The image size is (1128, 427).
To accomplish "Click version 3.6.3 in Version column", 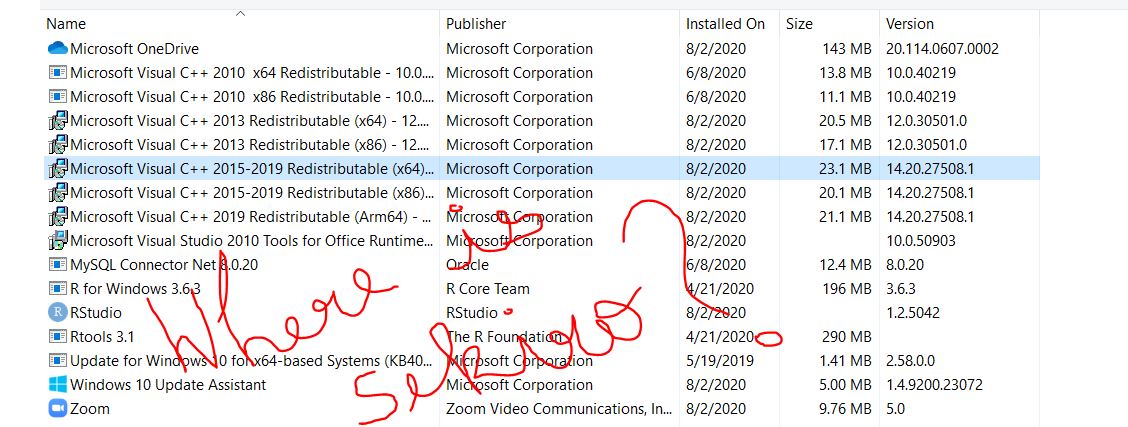I will pyautogui.click(x=901, y=288).
